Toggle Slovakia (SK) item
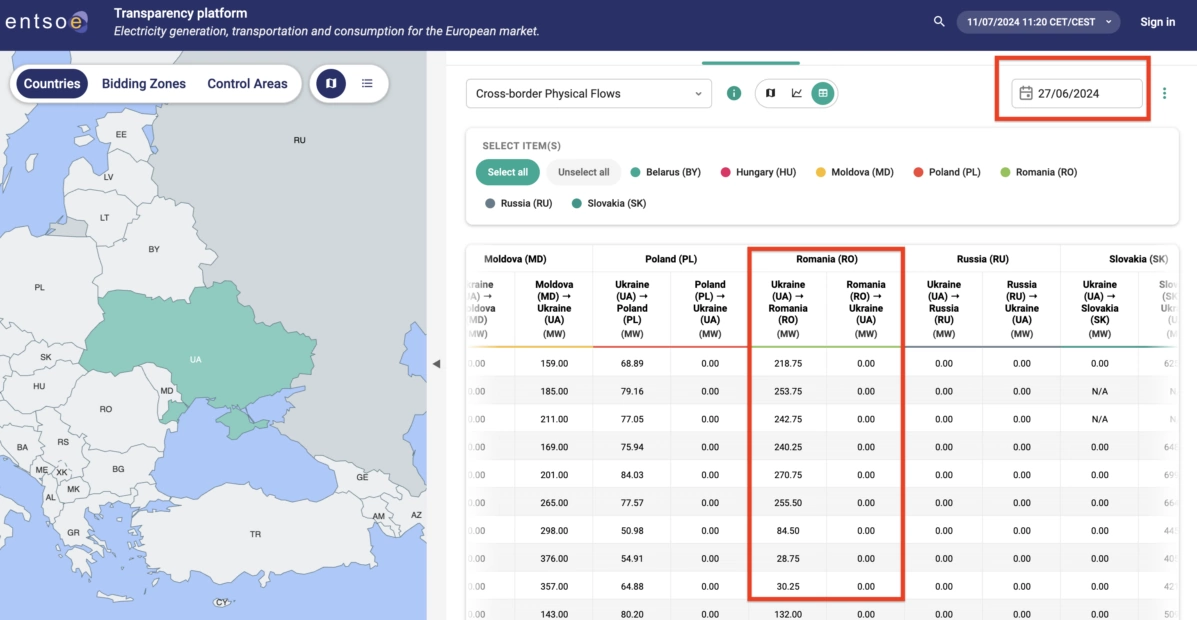 [609, 203]
